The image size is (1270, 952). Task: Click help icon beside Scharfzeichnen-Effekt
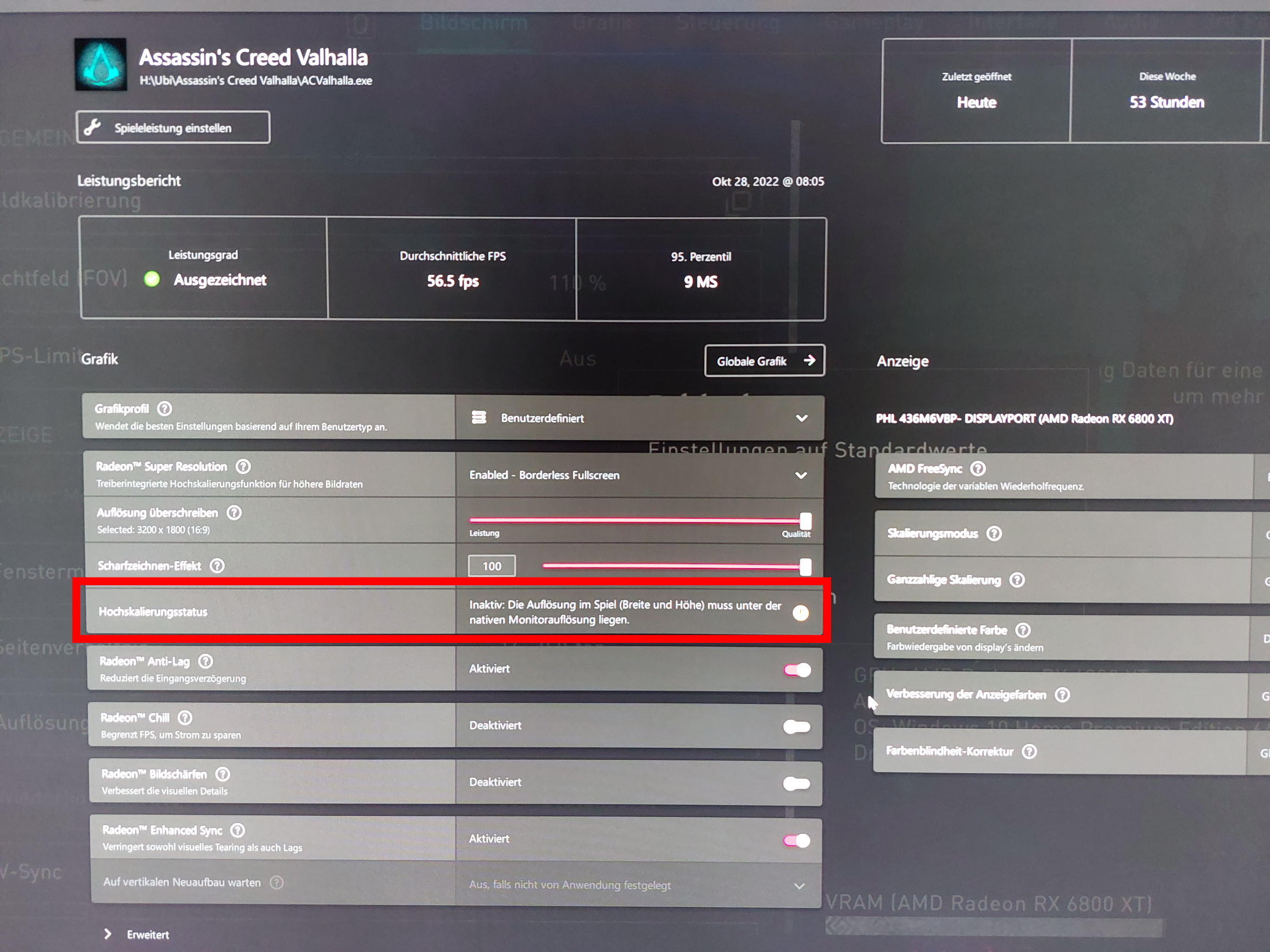(217, 566)
